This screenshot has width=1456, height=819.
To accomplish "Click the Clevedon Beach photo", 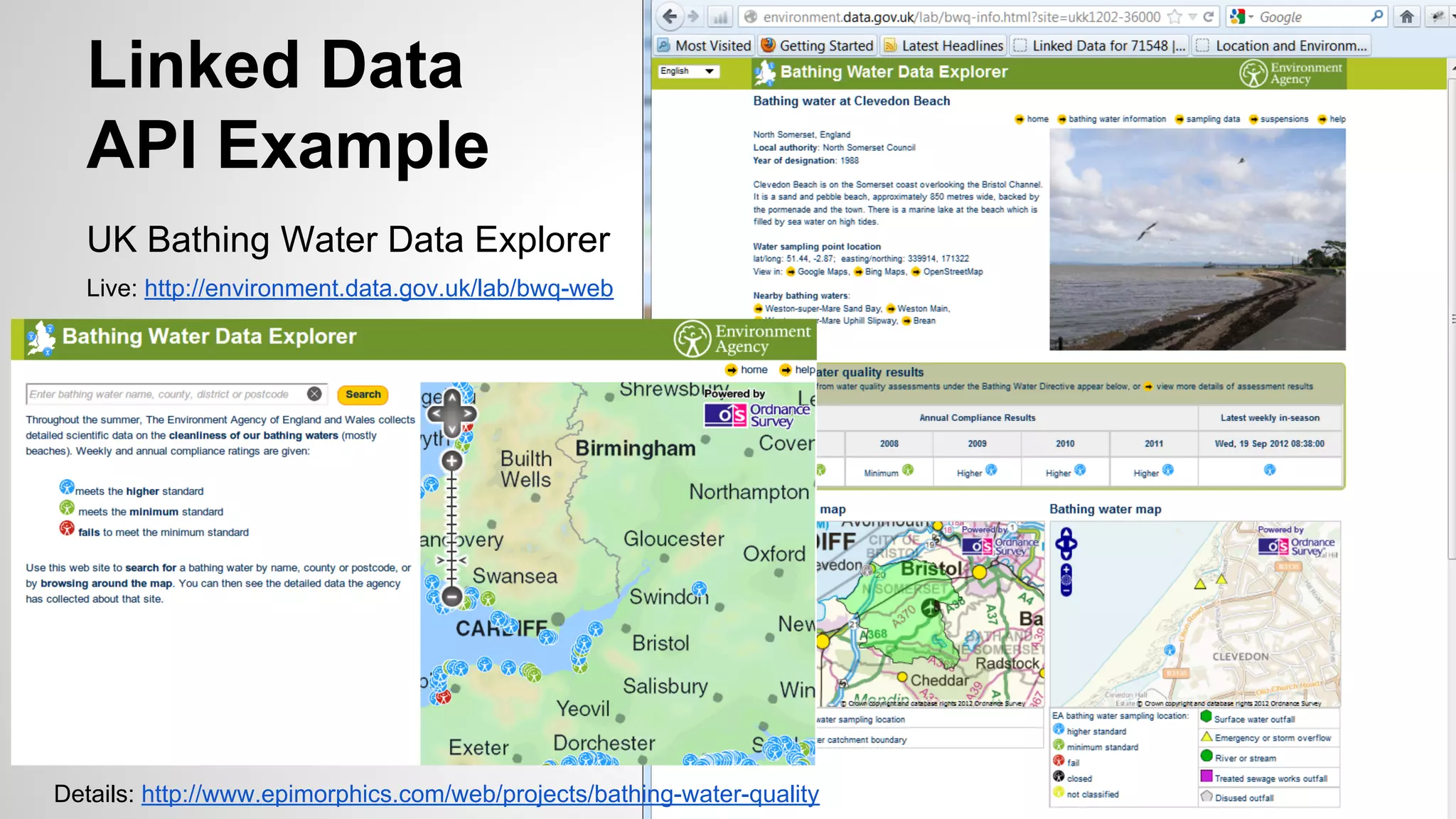I will [x=1197, y=240].
